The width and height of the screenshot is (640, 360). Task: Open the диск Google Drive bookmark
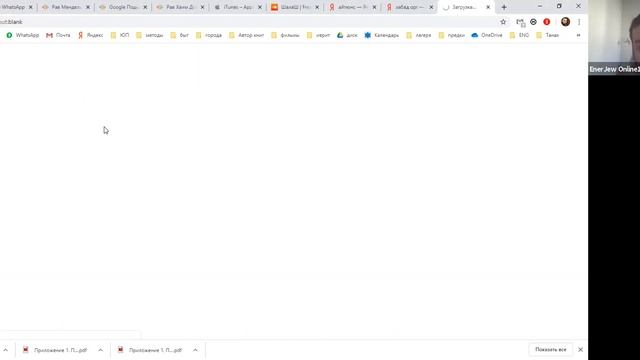pos(347,36)
